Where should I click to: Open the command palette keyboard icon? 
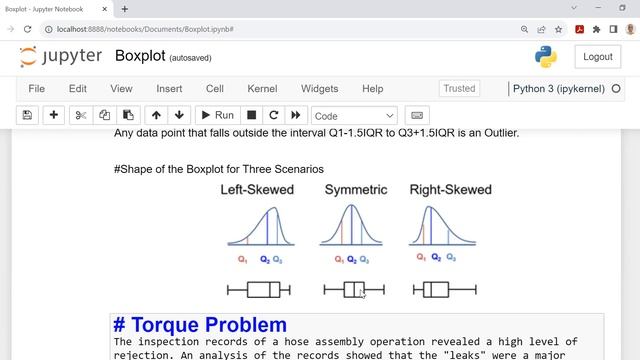tap(417, 116)
